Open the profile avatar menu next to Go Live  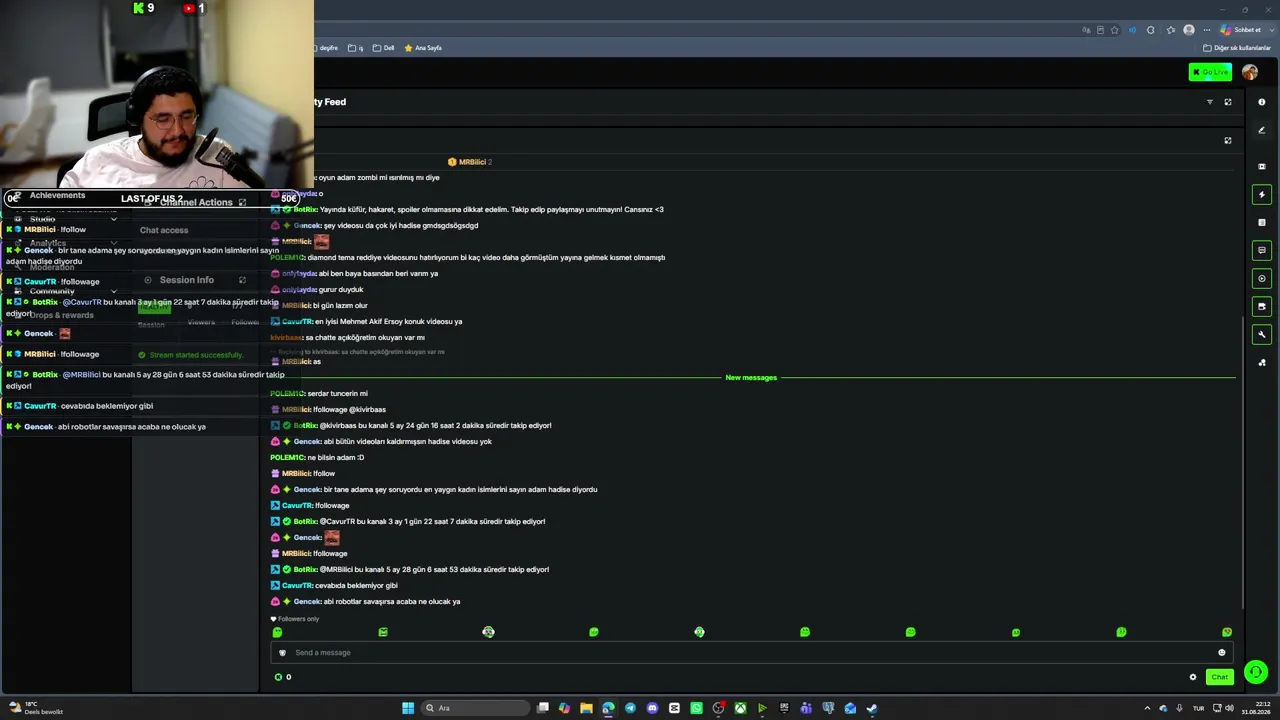pos(1250,72)
